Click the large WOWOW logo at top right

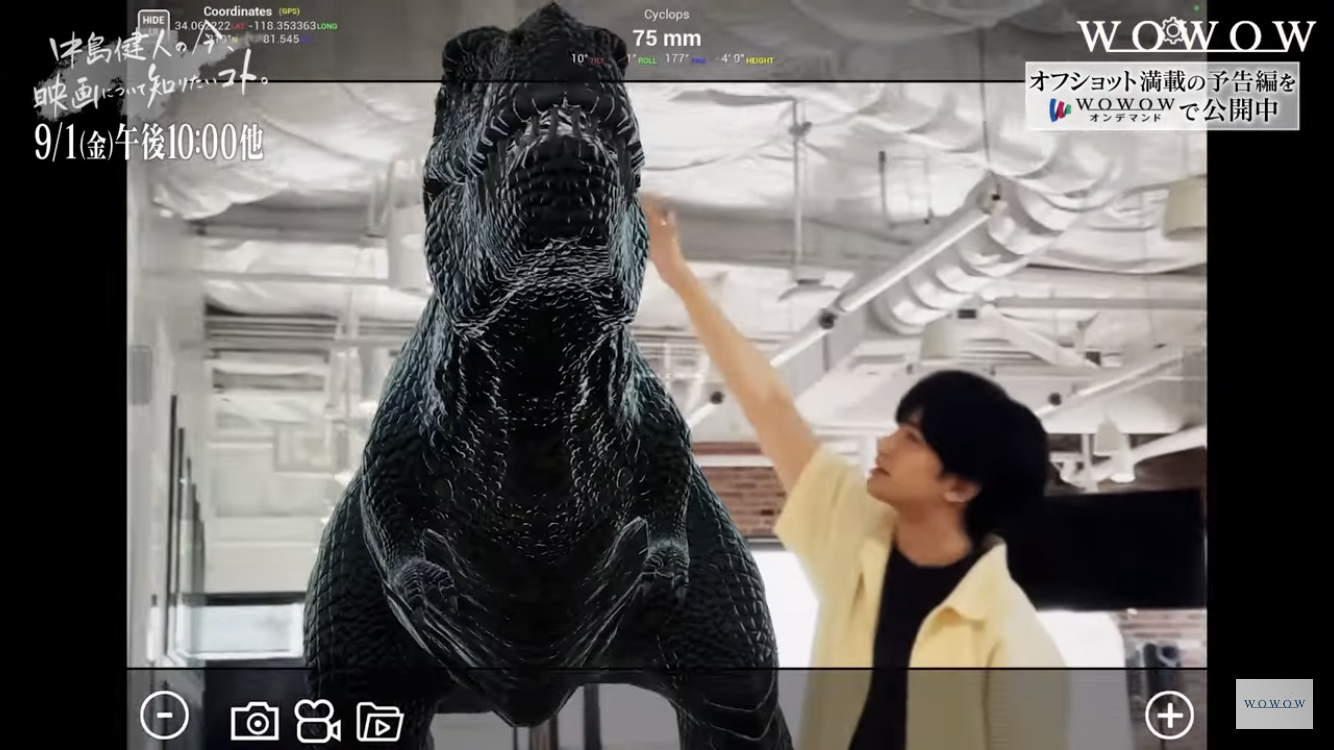tap(1196, 36)
